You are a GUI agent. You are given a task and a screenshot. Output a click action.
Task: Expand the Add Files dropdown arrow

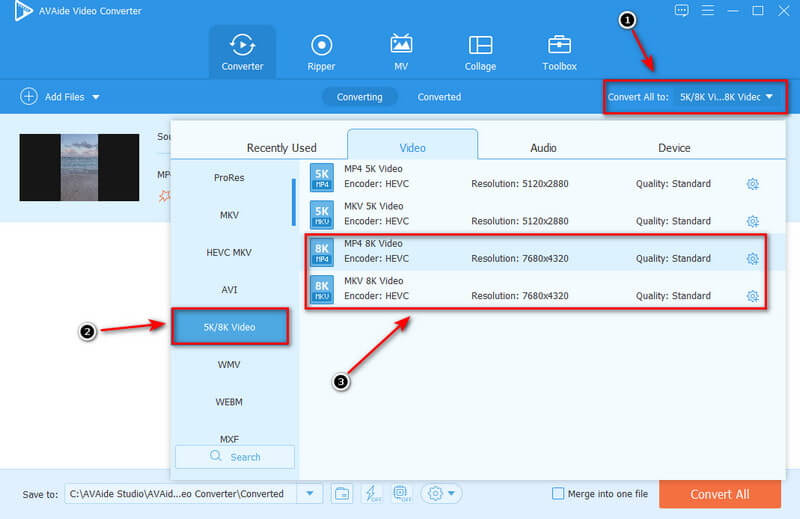[96, 97]
